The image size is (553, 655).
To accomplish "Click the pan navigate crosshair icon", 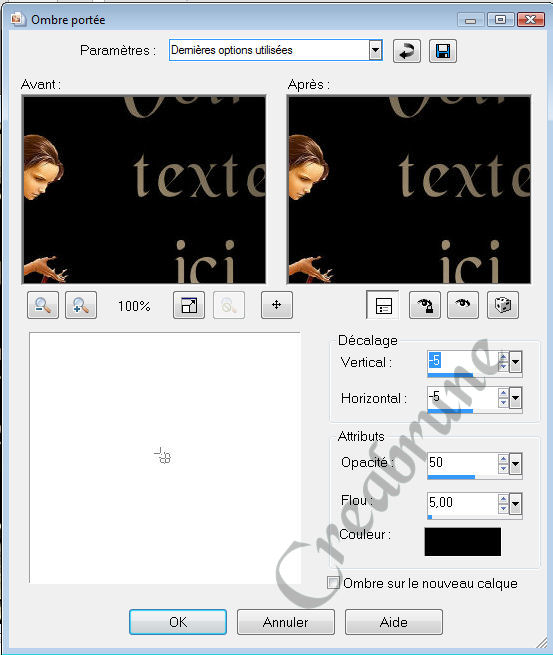I will click(x=277, y=305).
